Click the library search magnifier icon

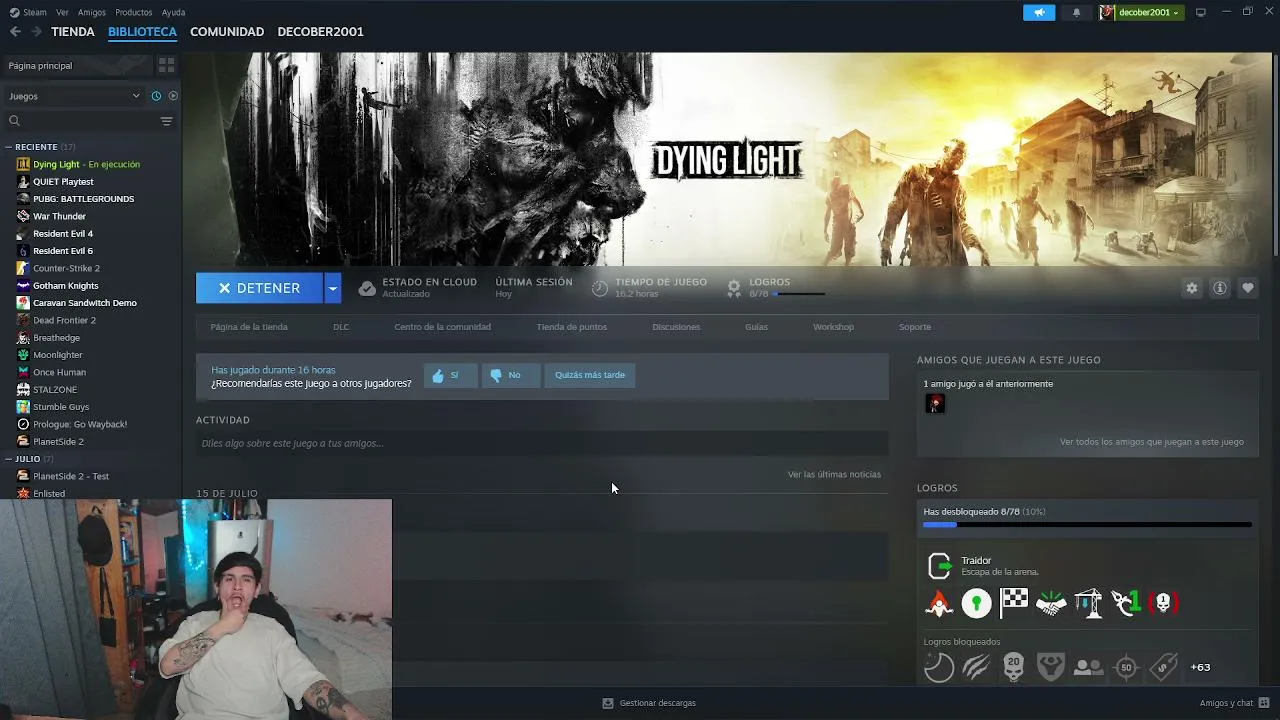pyautogui.click(x=14, y=121)
